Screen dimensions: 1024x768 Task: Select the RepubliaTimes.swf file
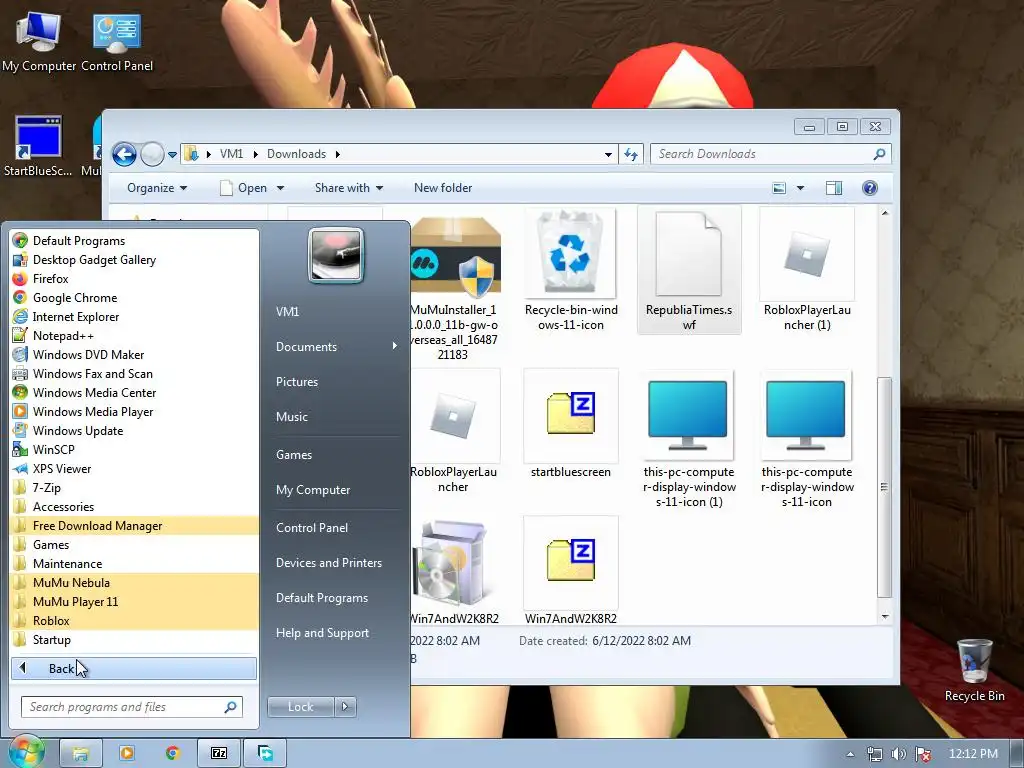tap(689, 270)
